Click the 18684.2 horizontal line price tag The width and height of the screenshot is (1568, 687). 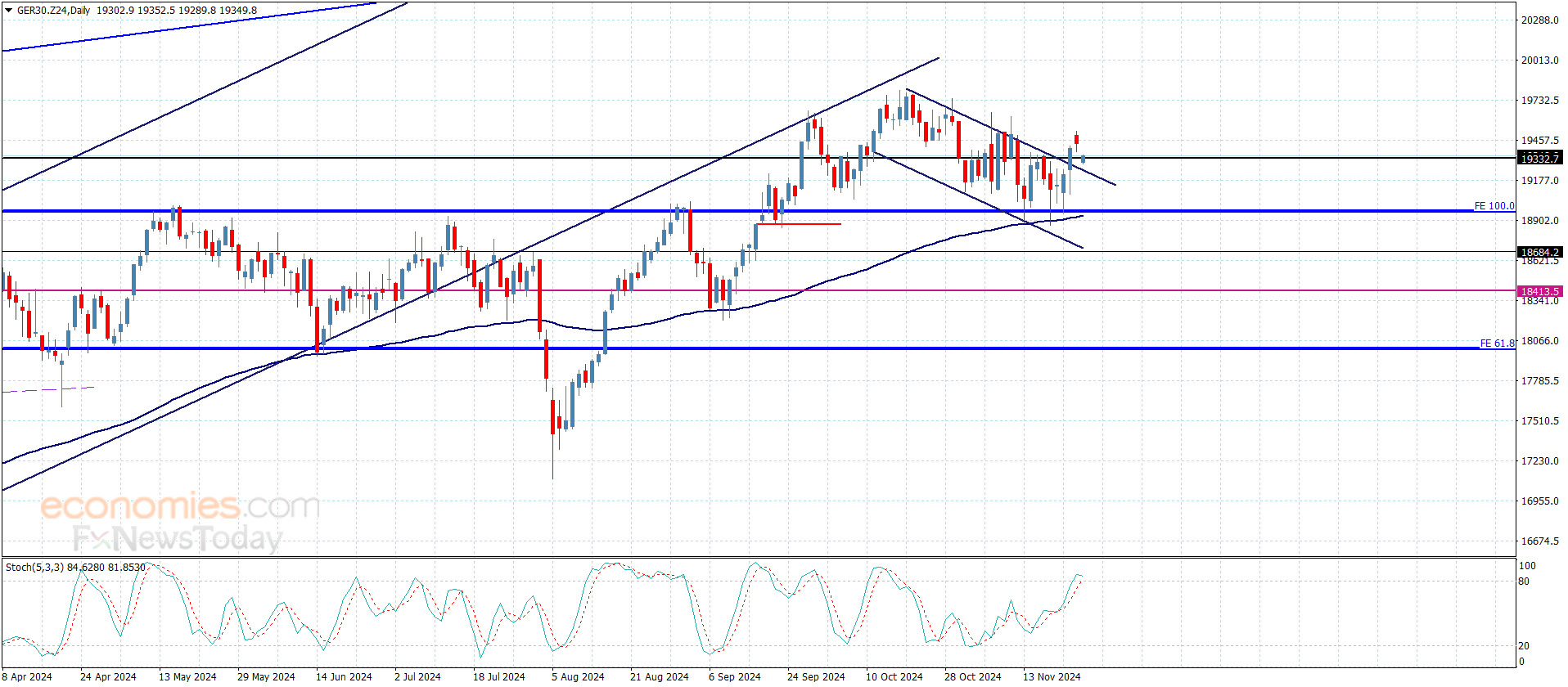1539,252
